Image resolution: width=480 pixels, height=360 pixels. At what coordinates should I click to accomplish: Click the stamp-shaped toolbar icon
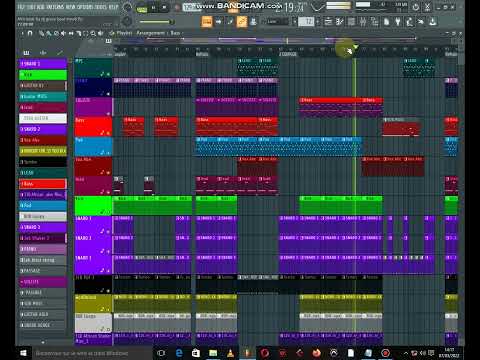(253, 22)
